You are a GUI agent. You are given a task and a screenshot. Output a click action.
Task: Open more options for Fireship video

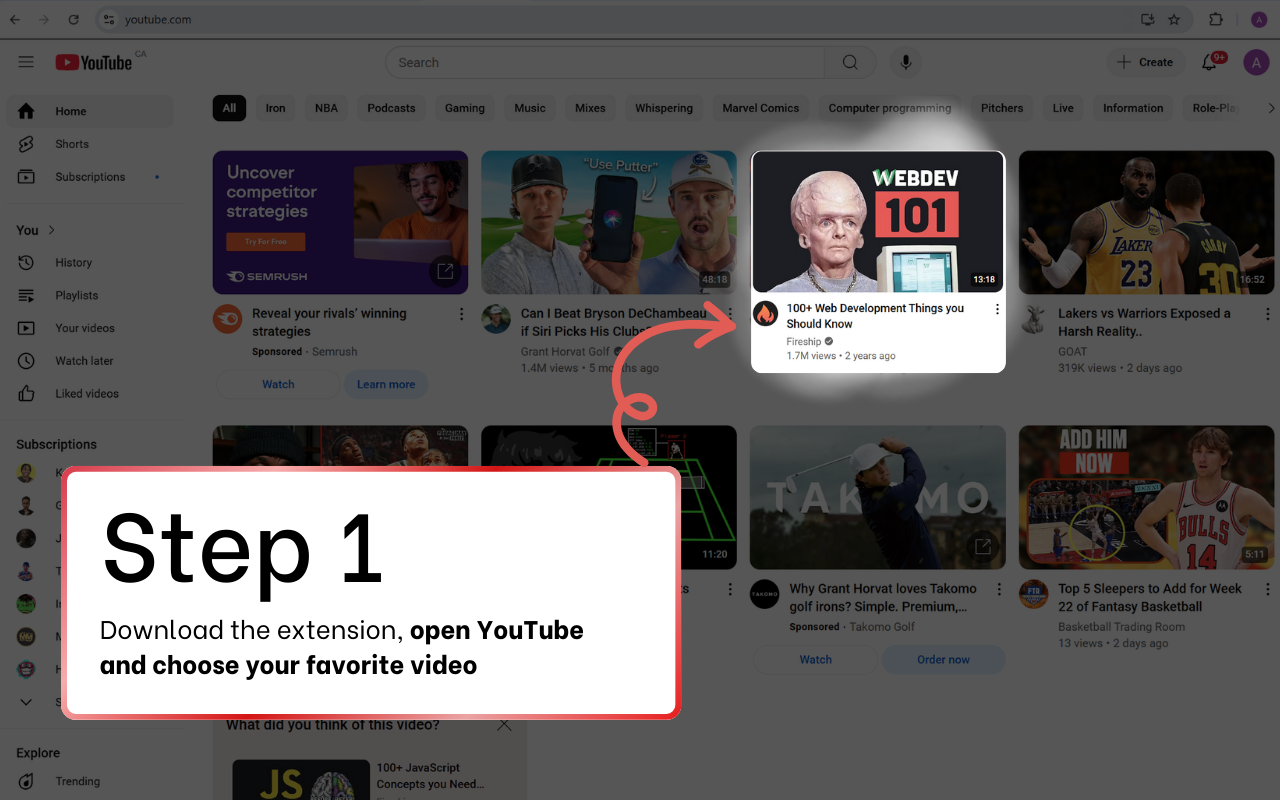point(997,310)
